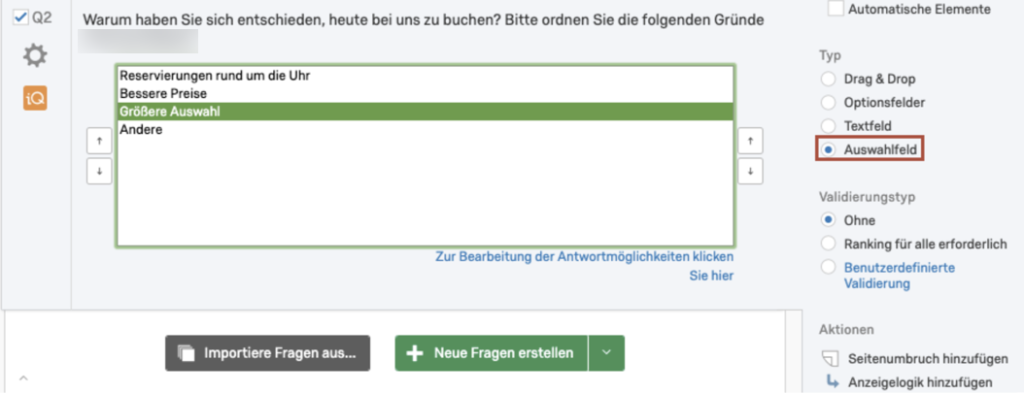This screenshot has height=393, width=1024.
Task: Select the 'Bessere Preise' list item
Action: tap(425, 94)
